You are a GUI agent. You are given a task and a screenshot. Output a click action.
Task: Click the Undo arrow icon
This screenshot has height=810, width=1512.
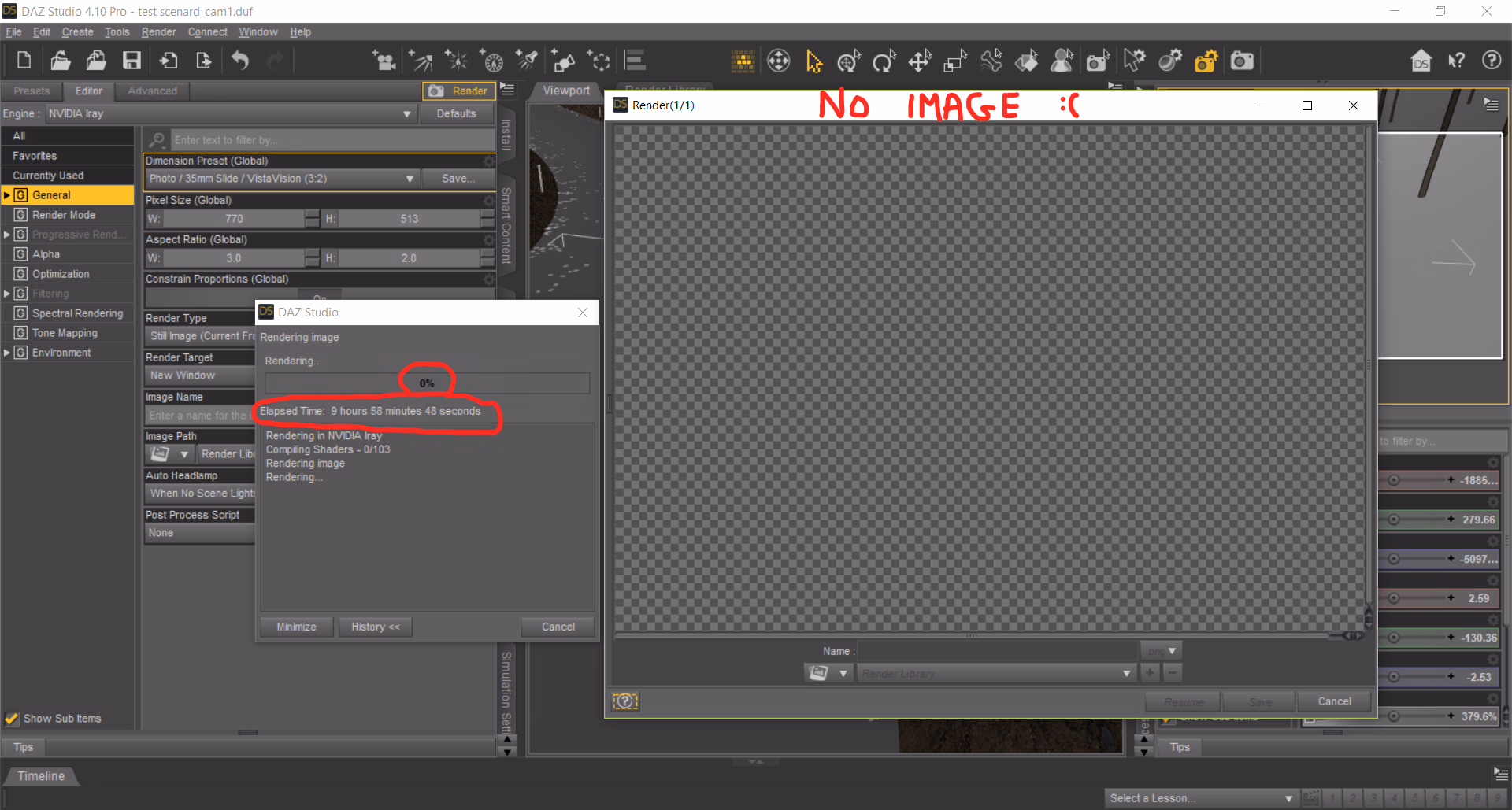click(240, 61)
